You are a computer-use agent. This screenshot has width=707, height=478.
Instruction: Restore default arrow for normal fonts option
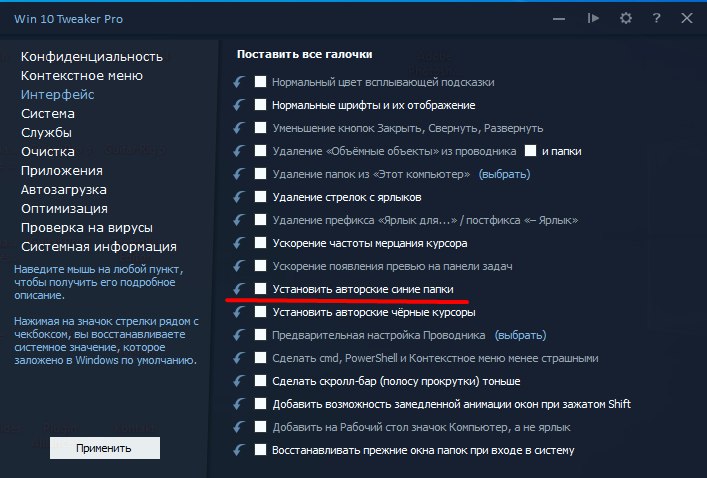coord(239,105)
